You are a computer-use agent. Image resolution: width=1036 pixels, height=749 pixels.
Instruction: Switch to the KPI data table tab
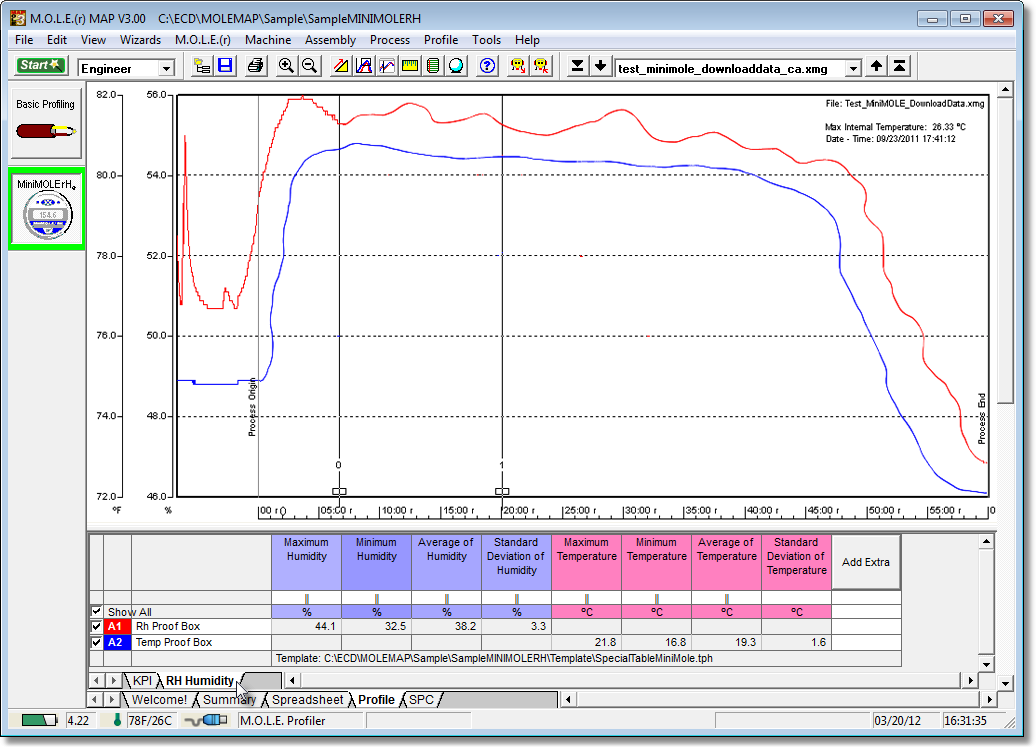pos(142,680)
